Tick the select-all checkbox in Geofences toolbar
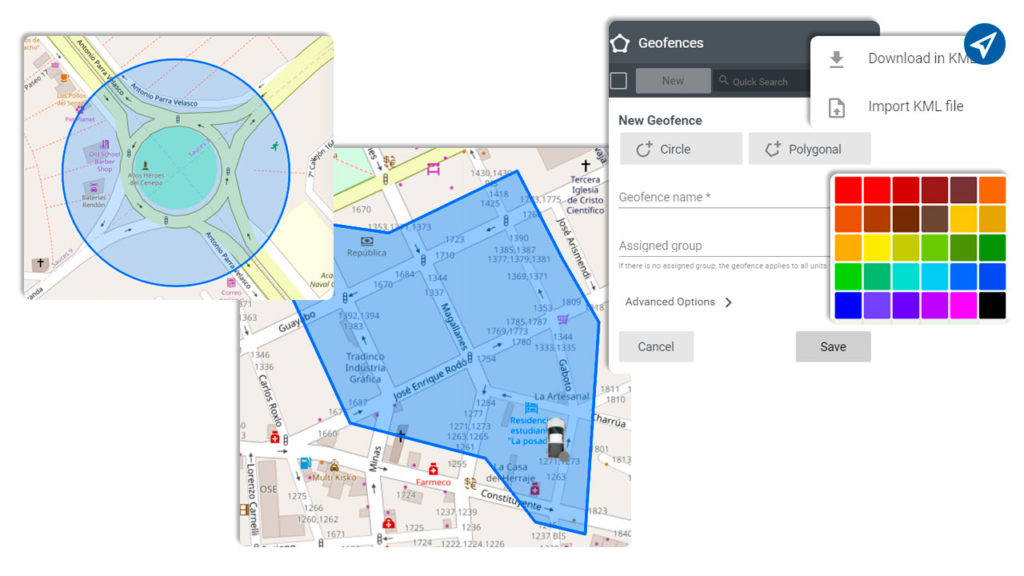Viewport: 1024px width, 576px height. click(618, 81)
